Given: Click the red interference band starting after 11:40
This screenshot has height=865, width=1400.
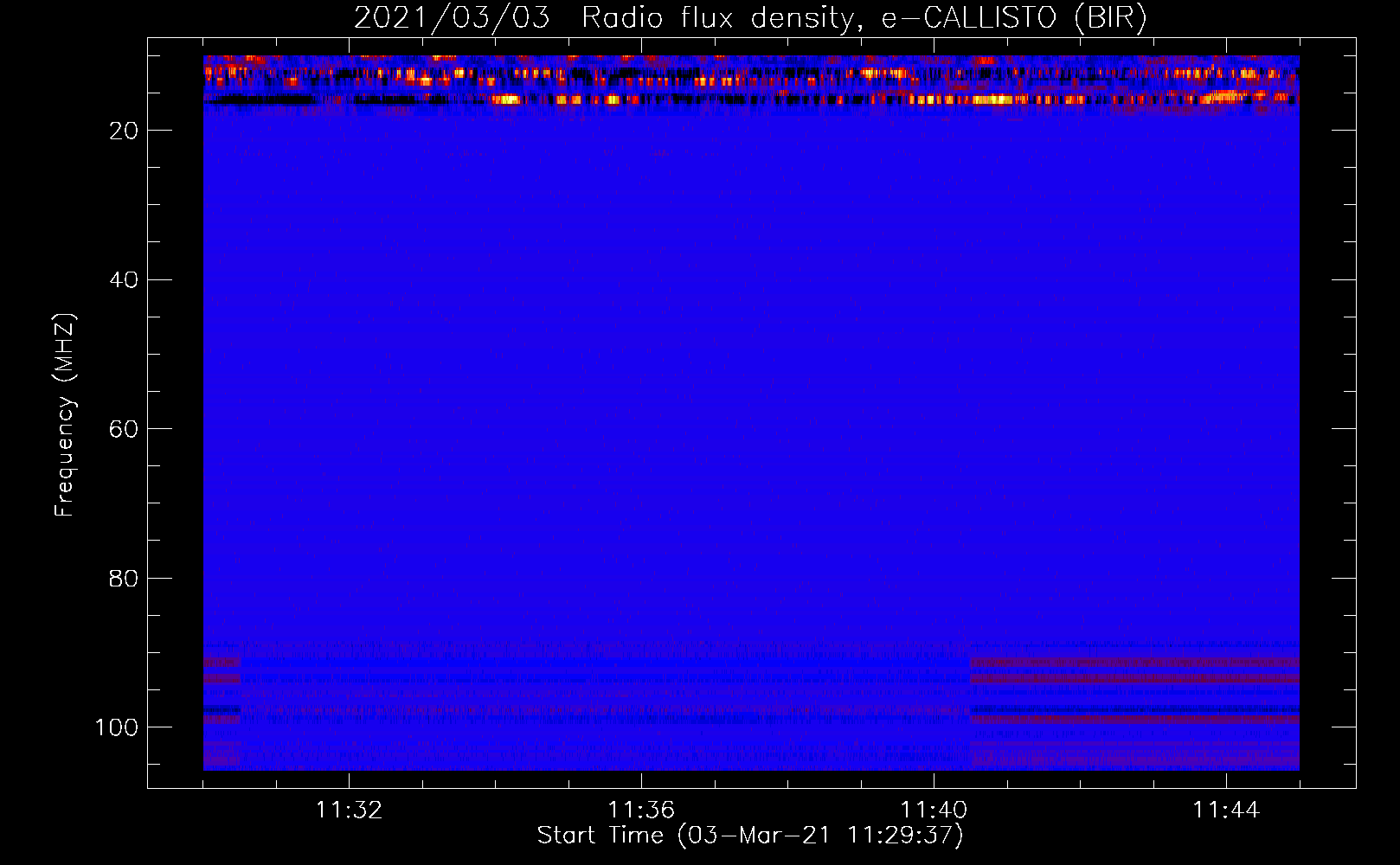Looking at the screenshot, I should tap(1134, 663).
